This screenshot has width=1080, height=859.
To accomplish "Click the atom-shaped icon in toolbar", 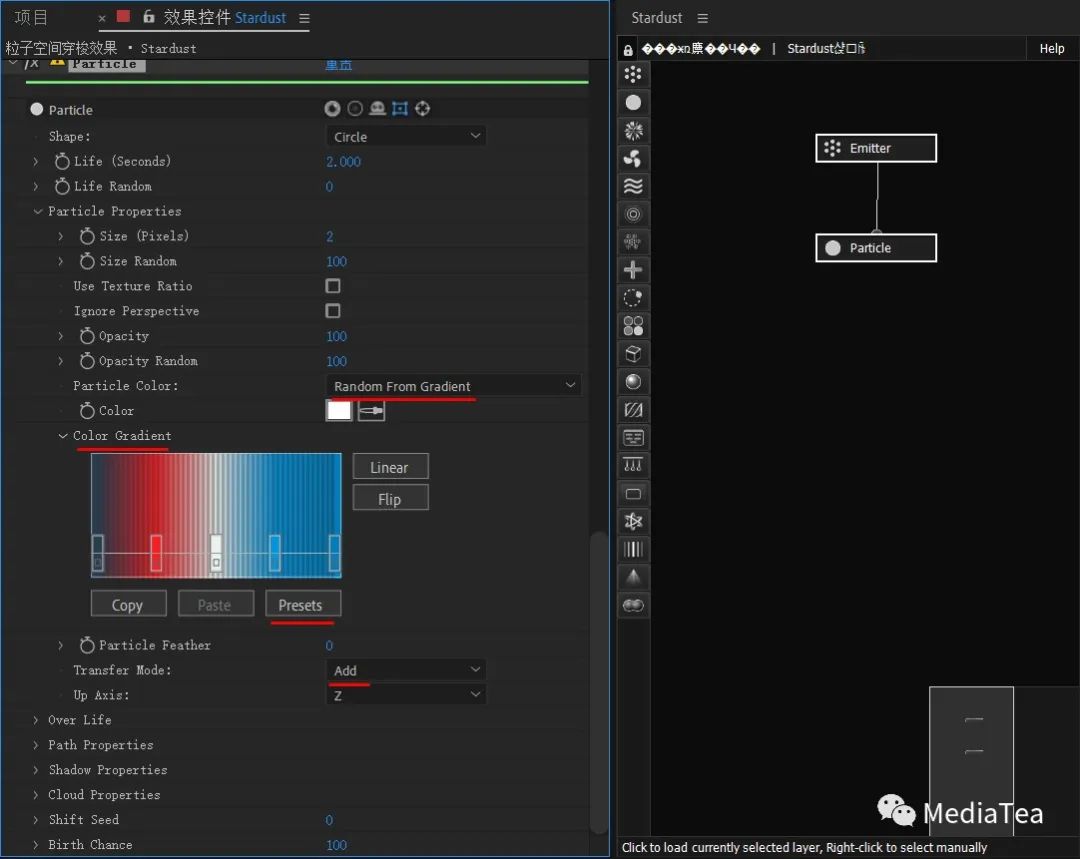I will (633, 521).
